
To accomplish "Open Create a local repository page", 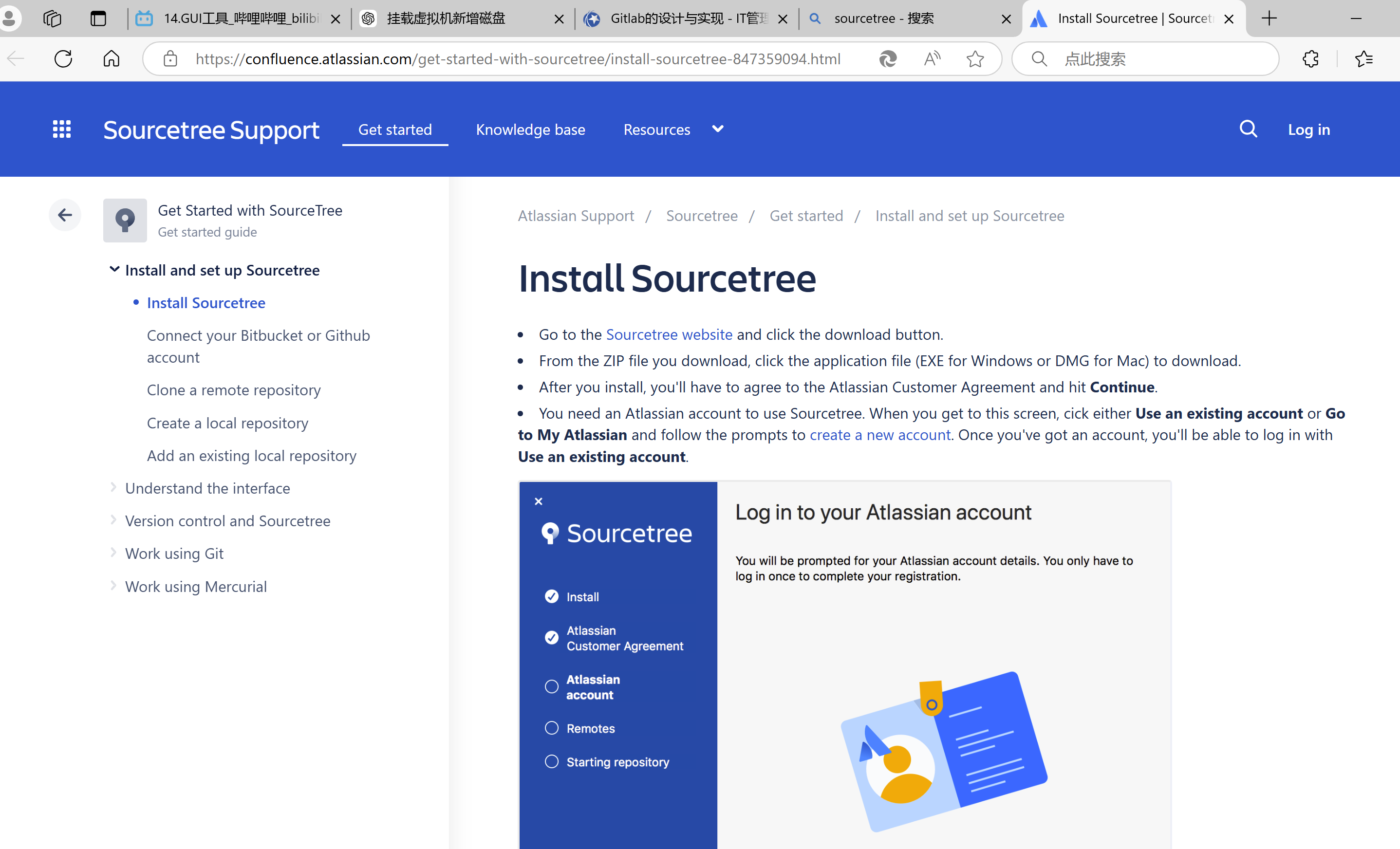I will point(227,423).
